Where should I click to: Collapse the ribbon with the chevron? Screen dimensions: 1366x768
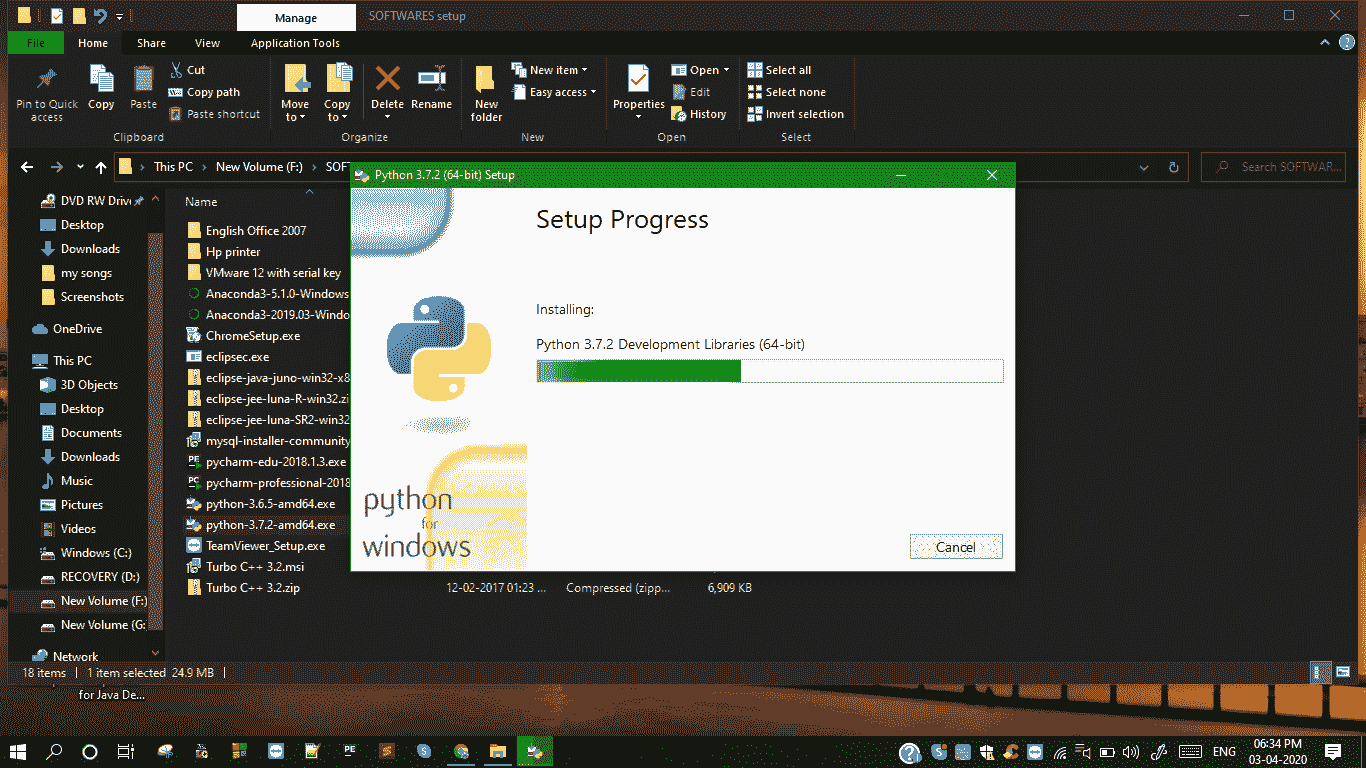click(x=1325, y=43)
